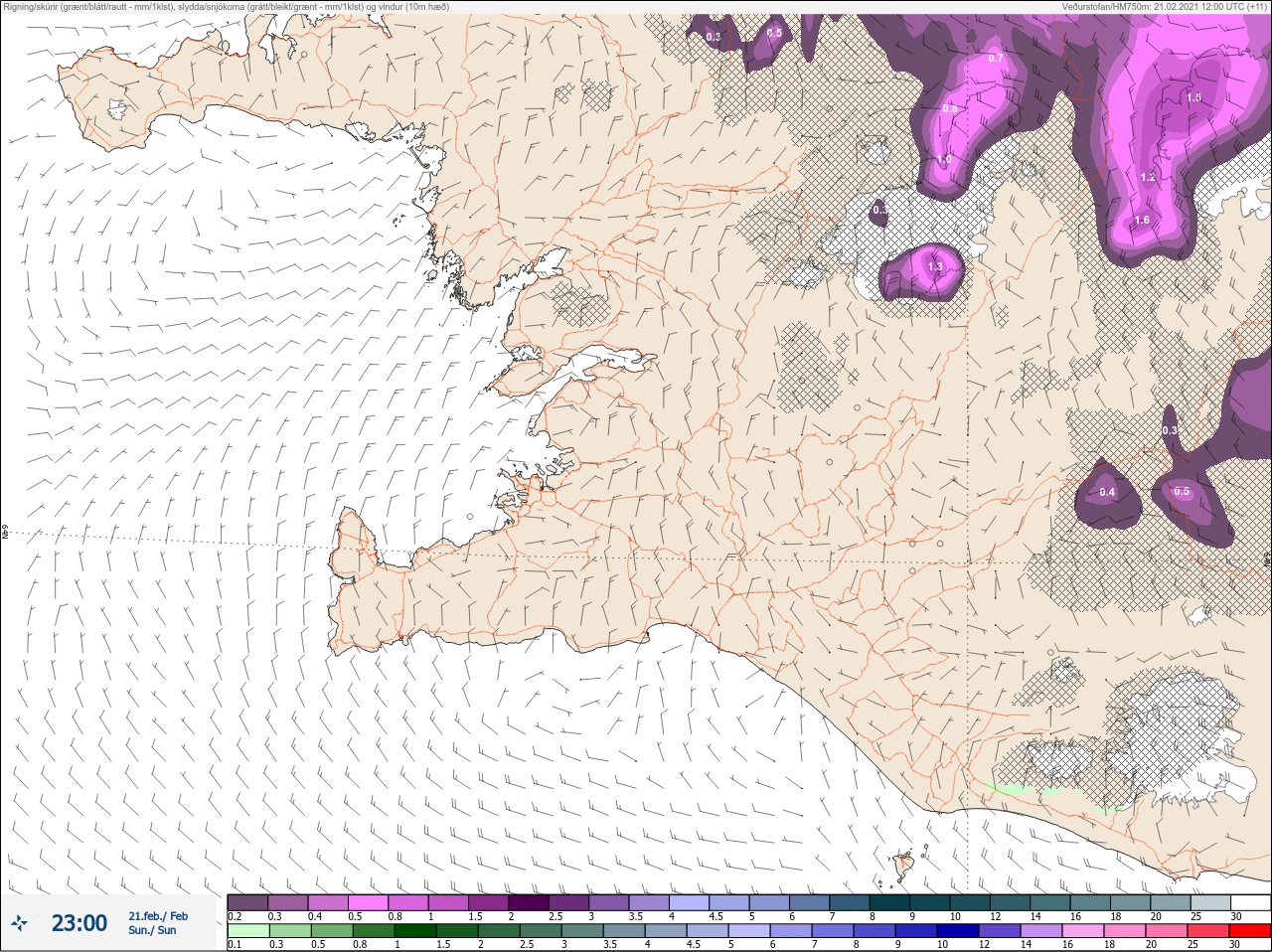Pick upper legend pink swatch between 0.5 and 0.8
This screenshot has width=1272, height=952.
coord(369,902)
